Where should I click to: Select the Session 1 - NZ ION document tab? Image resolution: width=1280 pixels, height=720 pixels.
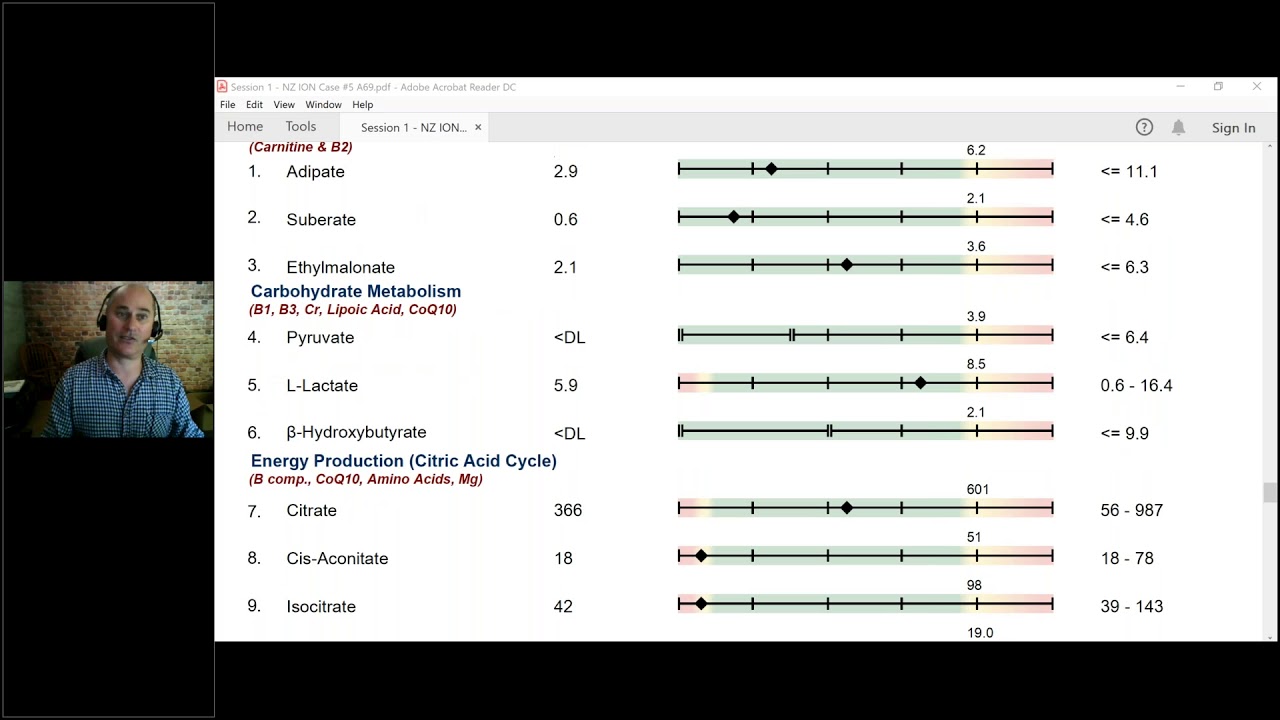tap(414, 127)
